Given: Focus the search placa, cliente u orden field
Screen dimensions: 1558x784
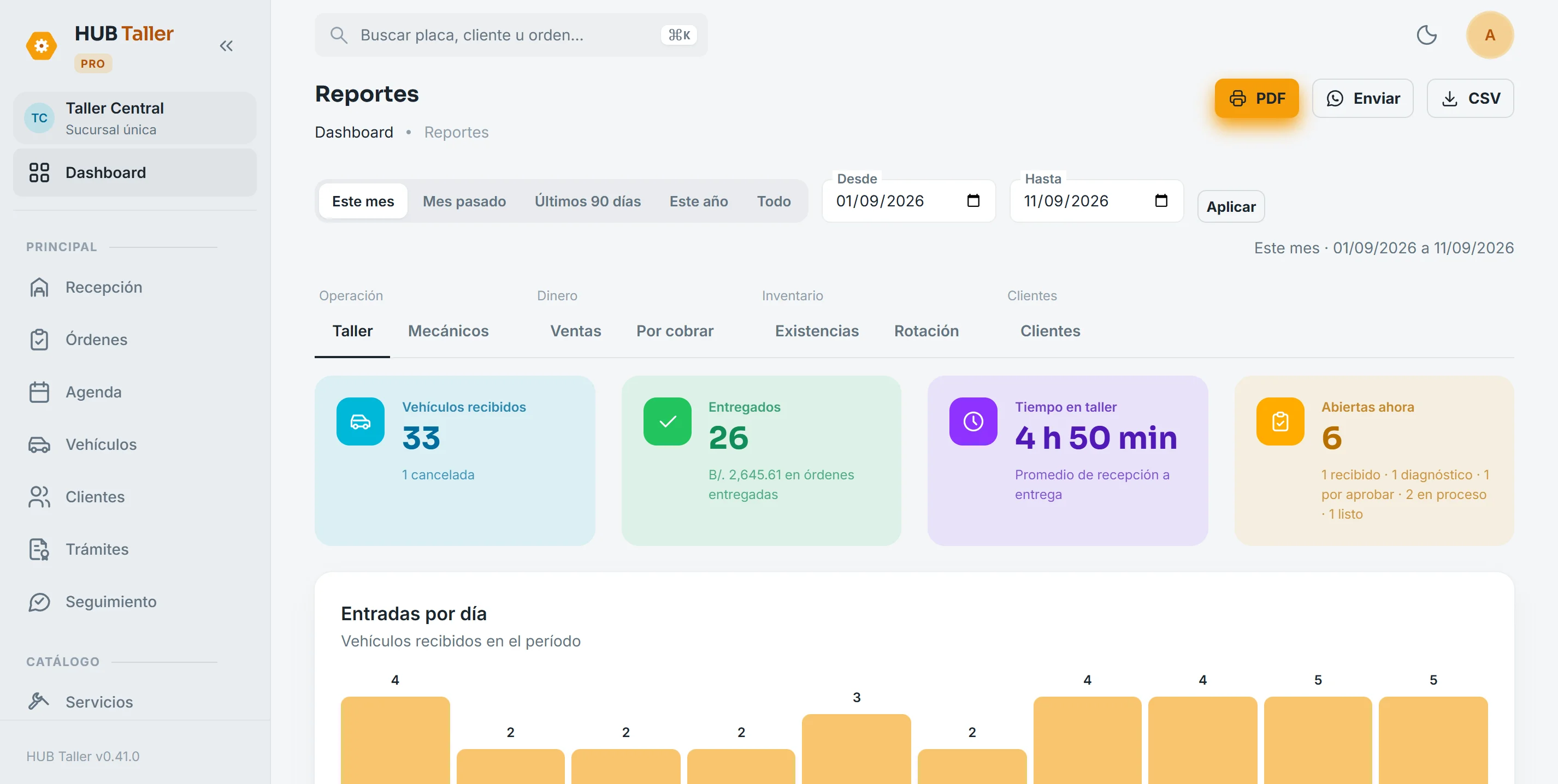Looking at the screenshot, I should (x=511, y=35).
